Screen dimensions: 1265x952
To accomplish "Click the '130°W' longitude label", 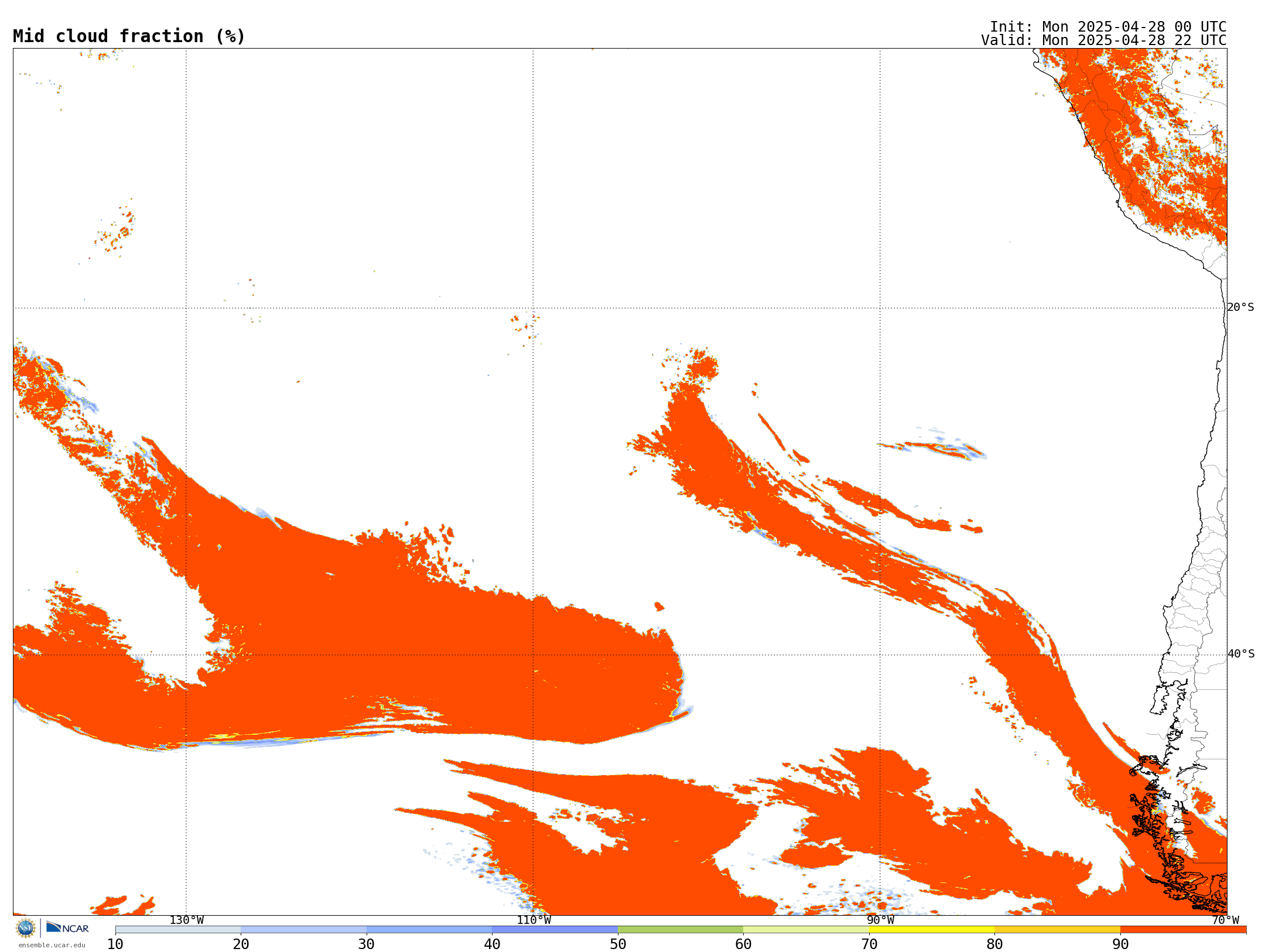I will click(187, 920).
